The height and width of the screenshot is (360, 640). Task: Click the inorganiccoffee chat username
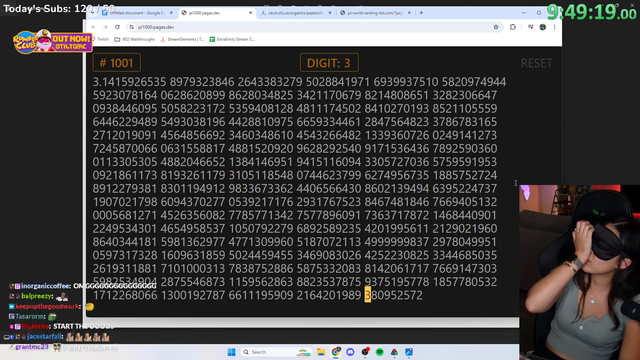[x=46, y=286]
